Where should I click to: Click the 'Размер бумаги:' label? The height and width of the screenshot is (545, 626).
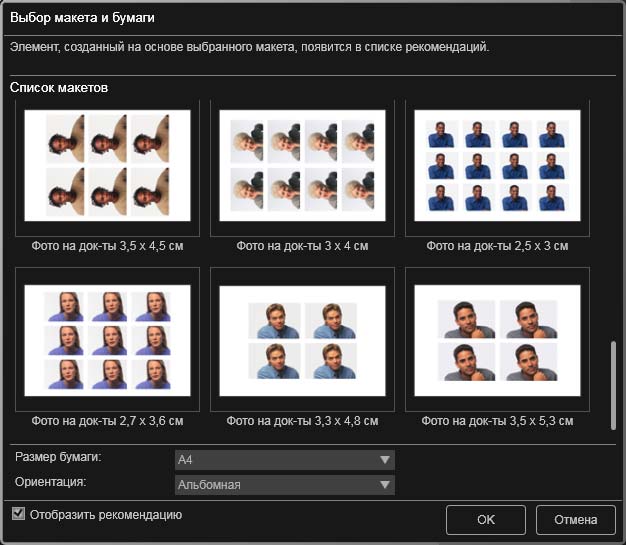(x=58, y=457)
